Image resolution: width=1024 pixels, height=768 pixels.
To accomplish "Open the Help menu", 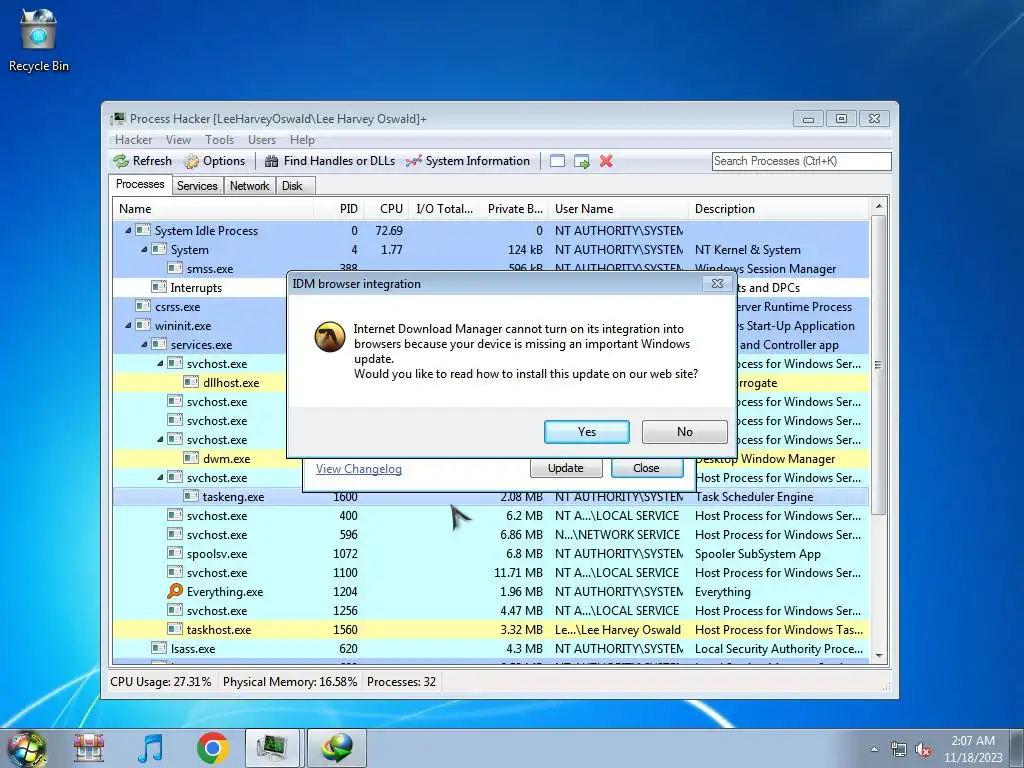I will pyautogui.click(x=302, y=140).
